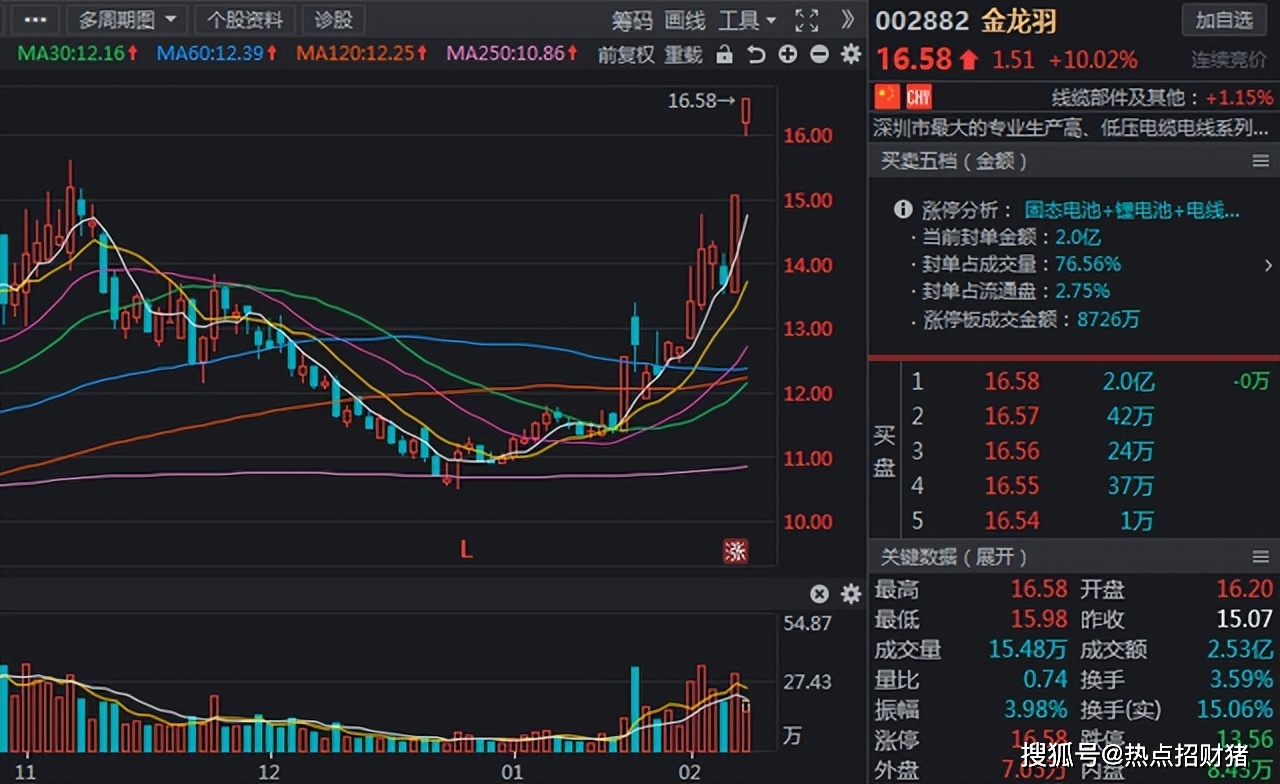Image resolution: width=1280 pixels, height=784 pixels.
Task: Click the MA60:12.39 indicator label
Action: pyautogui.click(x=217, y=53)
